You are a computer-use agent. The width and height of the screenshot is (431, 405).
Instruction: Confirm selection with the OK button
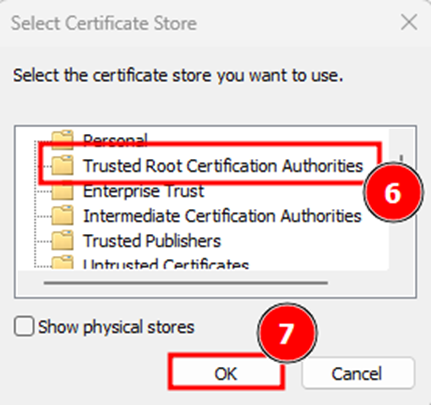[226, 373]
